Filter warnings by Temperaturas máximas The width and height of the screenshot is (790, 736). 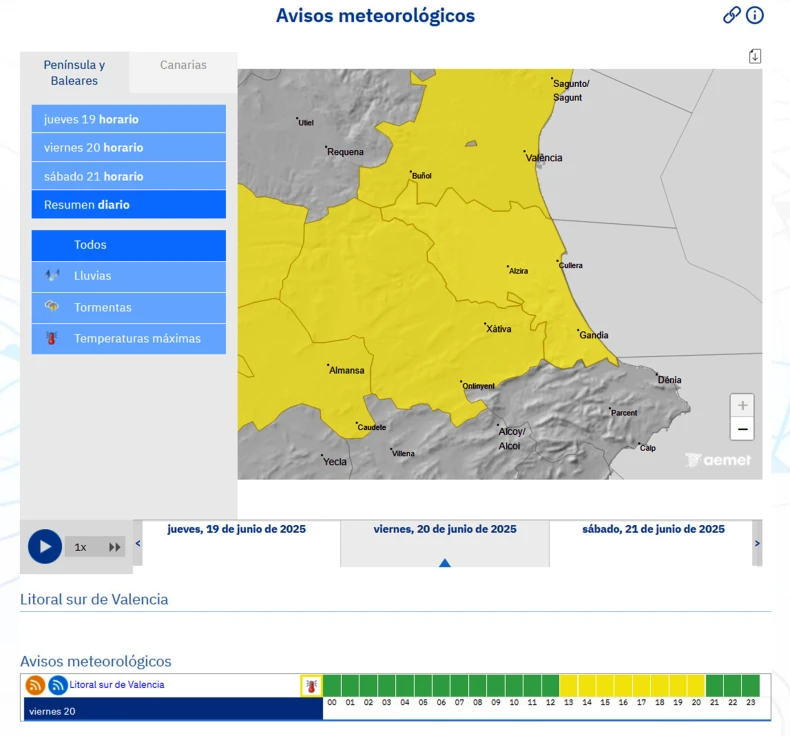tap(128, 339)
